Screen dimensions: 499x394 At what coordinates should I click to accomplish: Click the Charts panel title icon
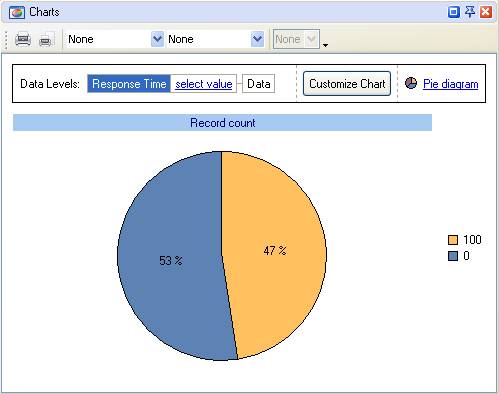click(x=17, y=13)
